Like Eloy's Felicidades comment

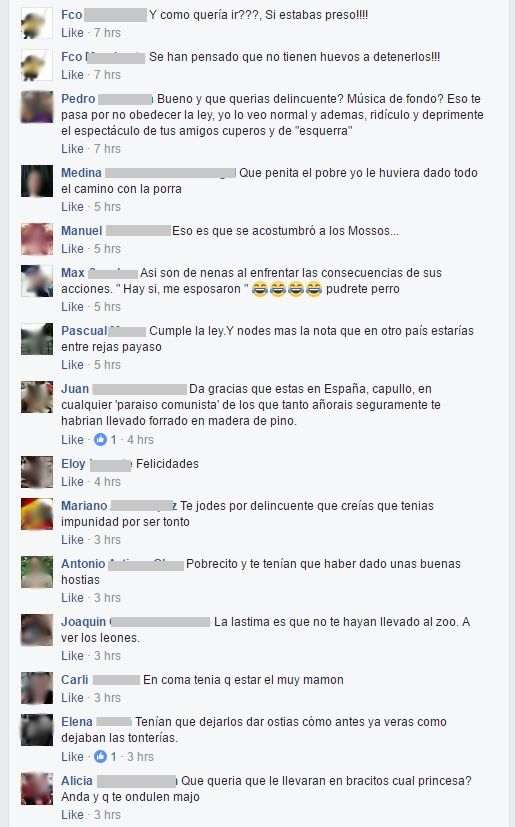(x=72, y=482)
